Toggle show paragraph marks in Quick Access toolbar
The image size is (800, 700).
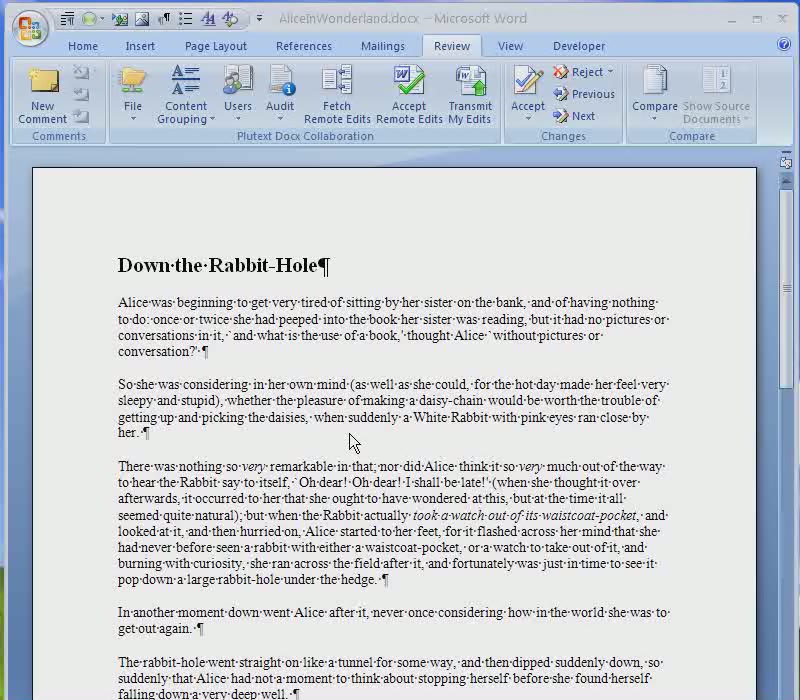[x=164, y=19]
